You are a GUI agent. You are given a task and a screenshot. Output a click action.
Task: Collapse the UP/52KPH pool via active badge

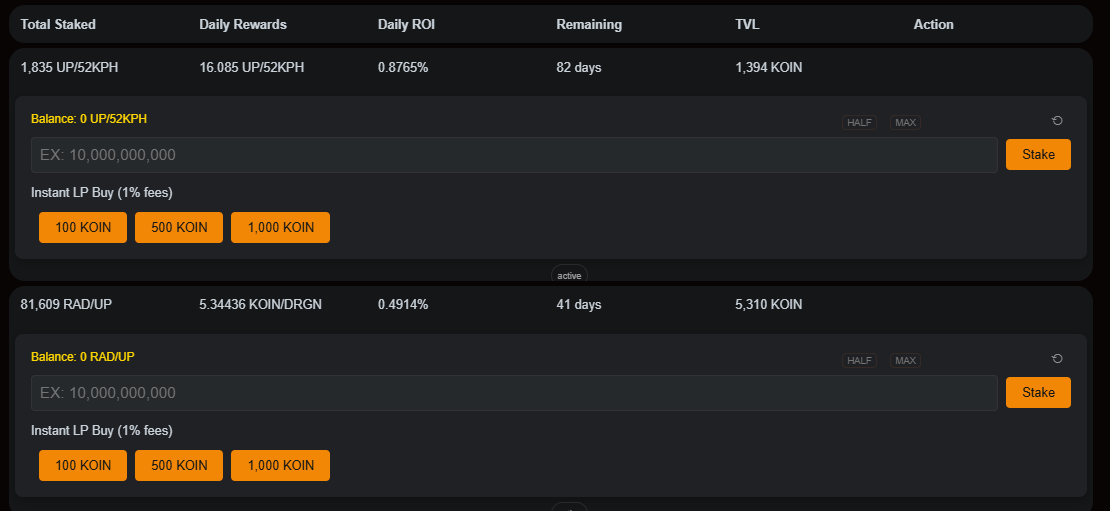(569, 275)
